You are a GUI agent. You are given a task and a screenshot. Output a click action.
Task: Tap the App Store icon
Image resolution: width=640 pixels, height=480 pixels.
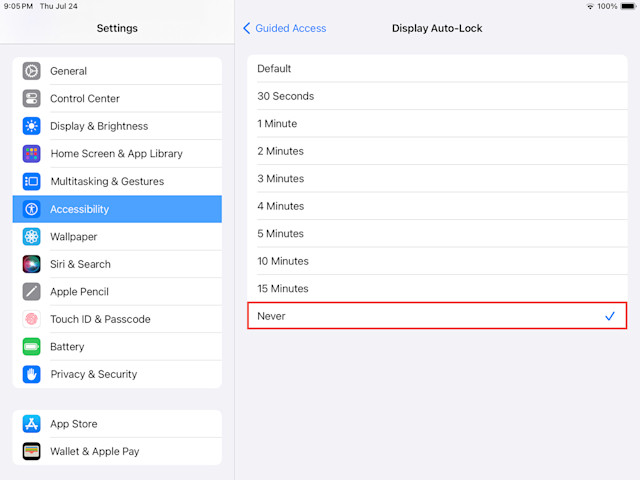pos(31,424)
